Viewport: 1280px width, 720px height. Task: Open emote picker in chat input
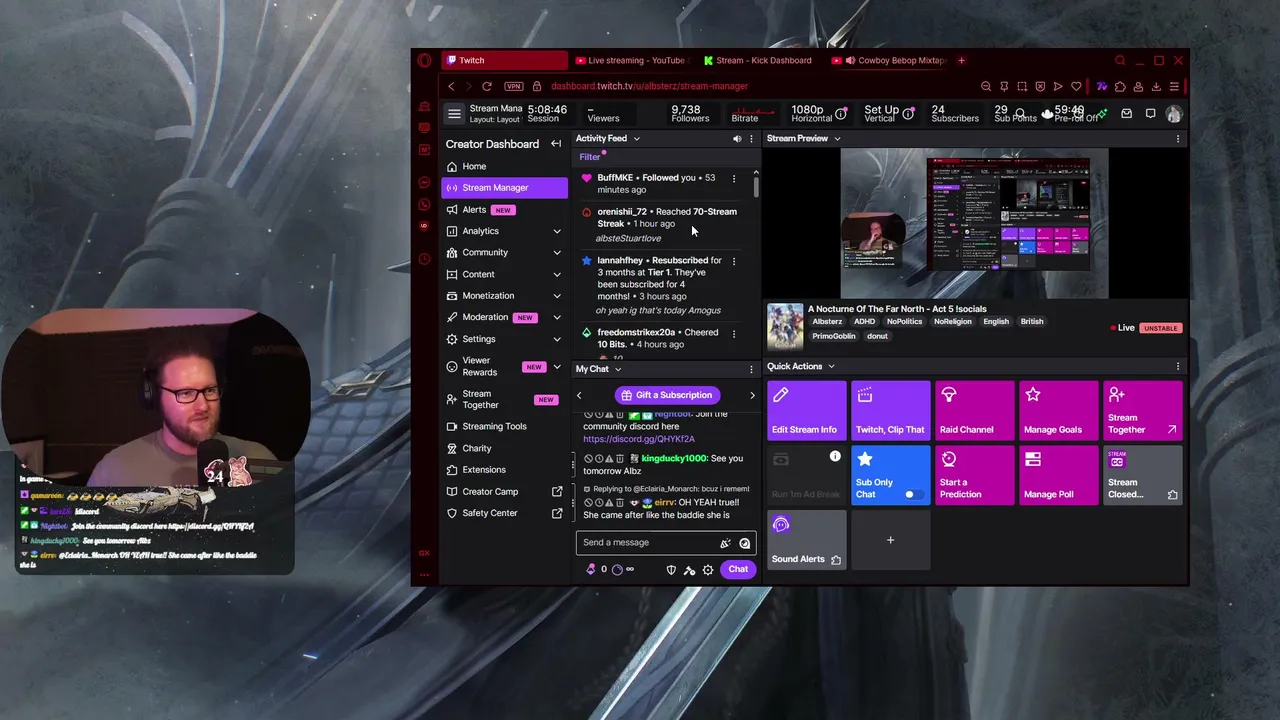[744, 543]
